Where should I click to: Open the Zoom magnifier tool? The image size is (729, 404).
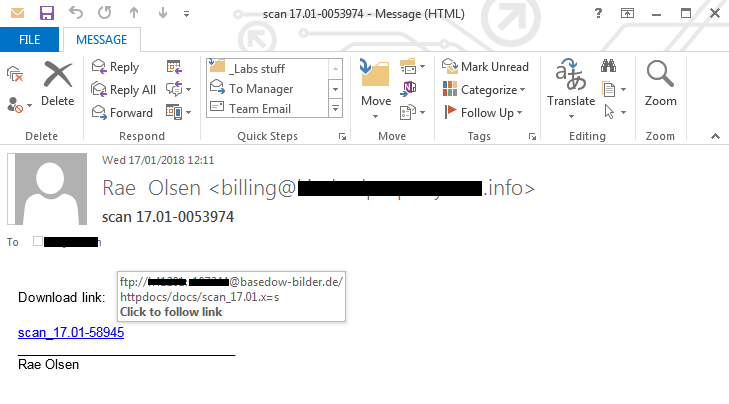[x=660, y=82]
